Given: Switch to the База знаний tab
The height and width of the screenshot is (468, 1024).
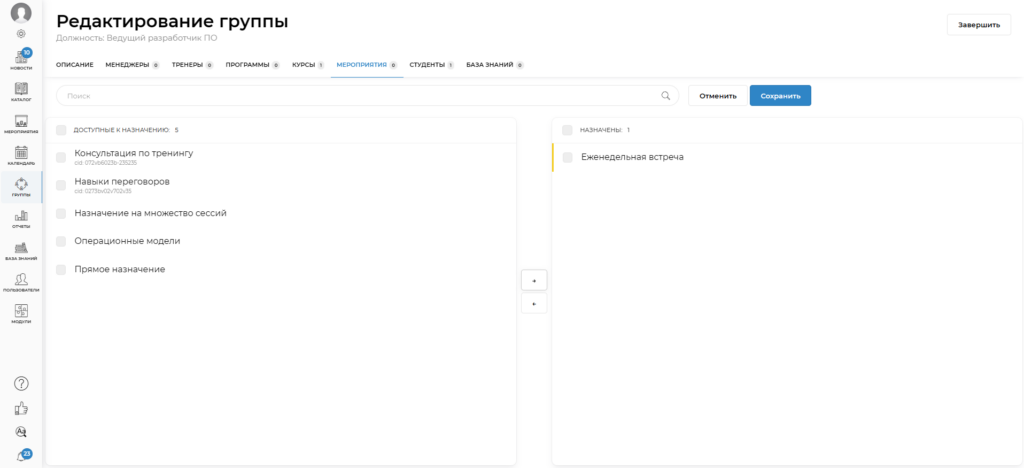Looking at the screenshot, I should coord(494,65).
